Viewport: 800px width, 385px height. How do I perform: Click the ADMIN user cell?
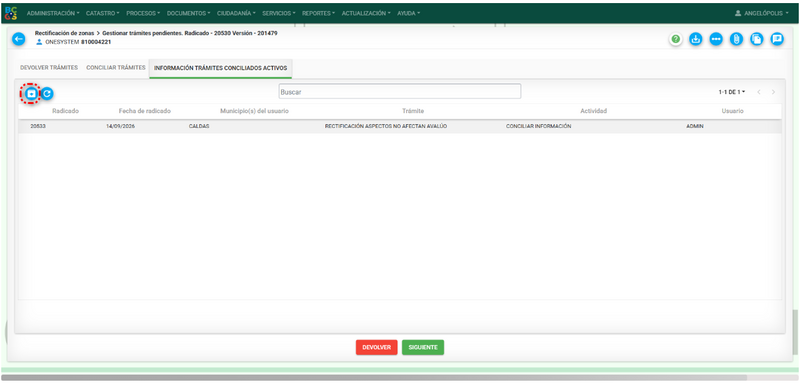point(695,126)
